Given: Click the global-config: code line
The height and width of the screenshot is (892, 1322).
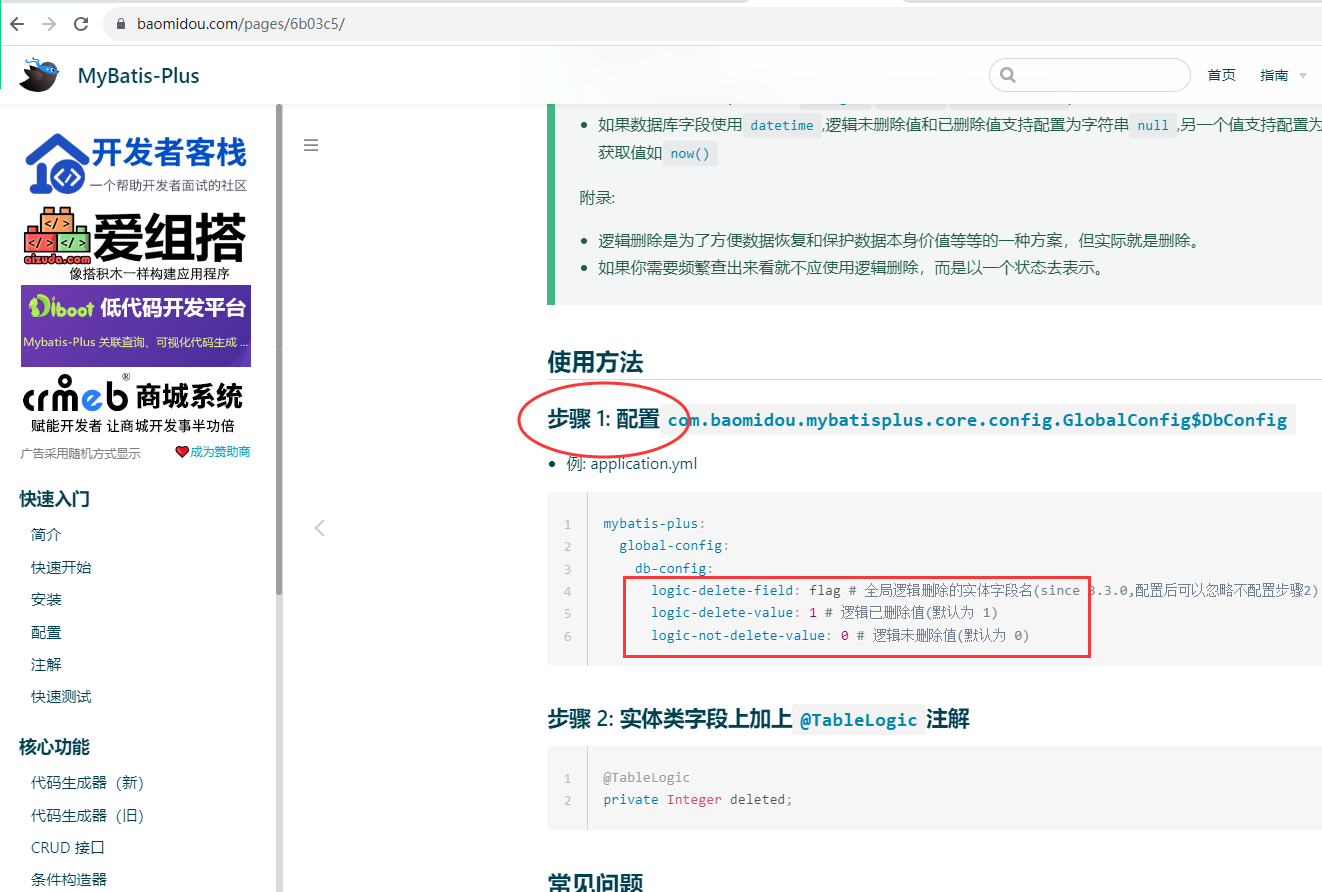Looking at the screenshot, I should [x=674, y=545].
